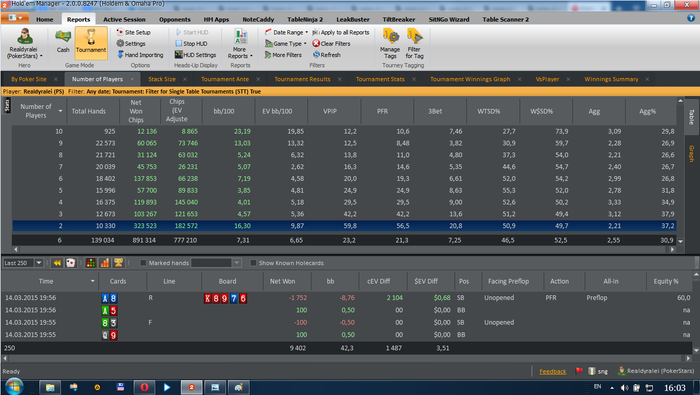
Task: Open the application menu button
Action: point(15,18)
